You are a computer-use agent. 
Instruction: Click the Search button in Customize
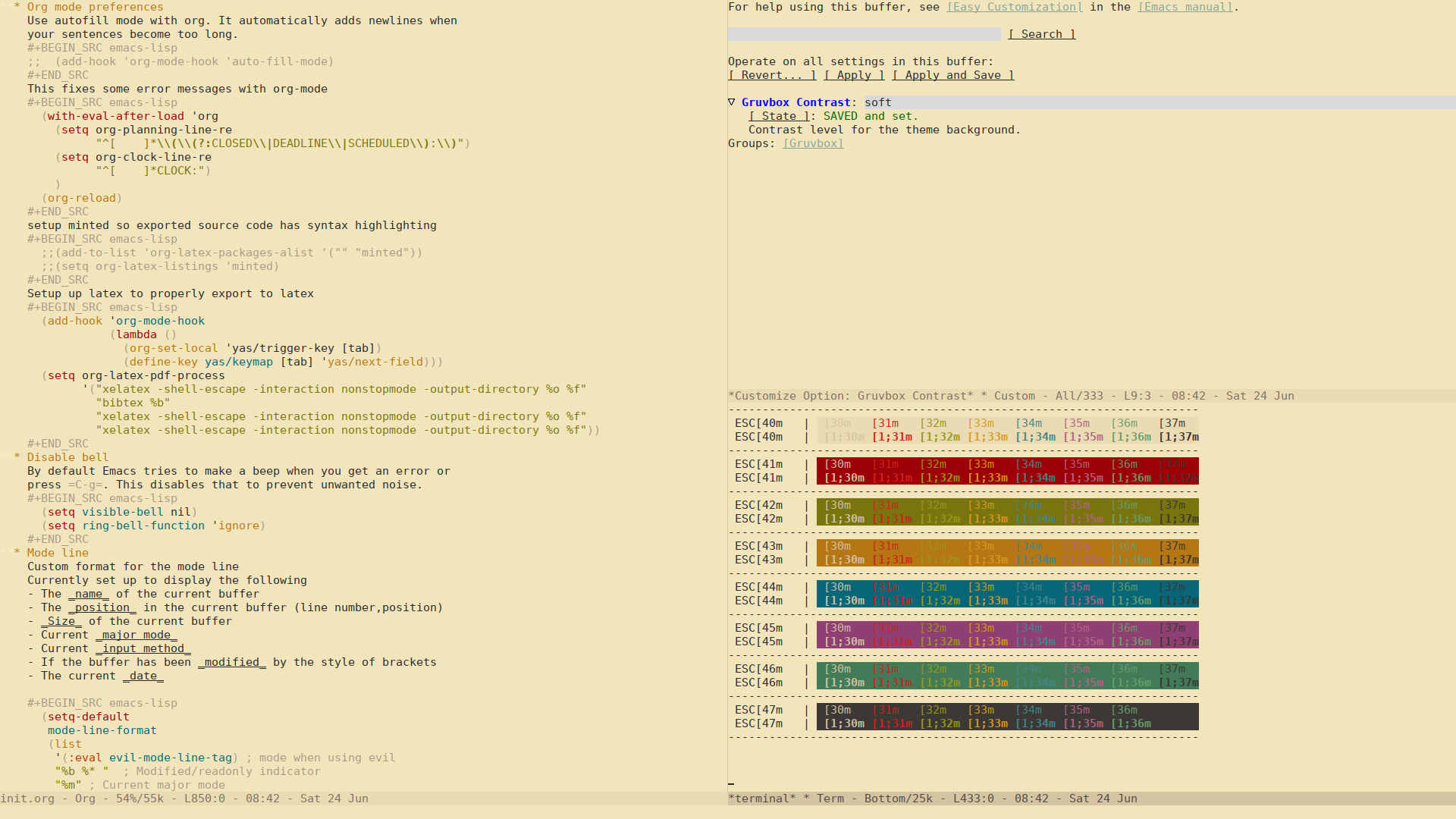[x=1042, y=34]
